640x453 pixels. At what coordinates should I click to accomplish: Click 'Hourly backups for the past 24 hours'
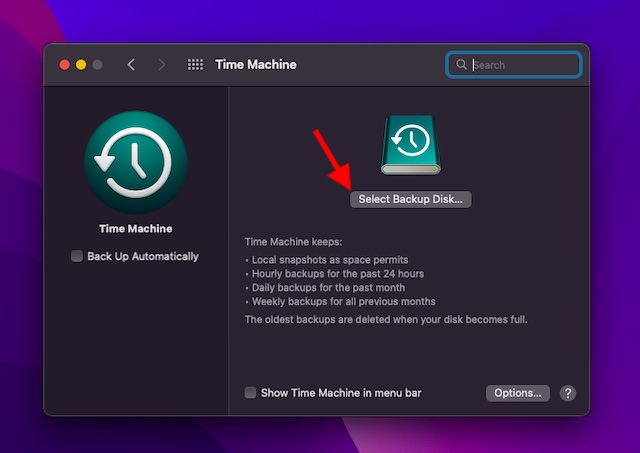tap(338, 274)
